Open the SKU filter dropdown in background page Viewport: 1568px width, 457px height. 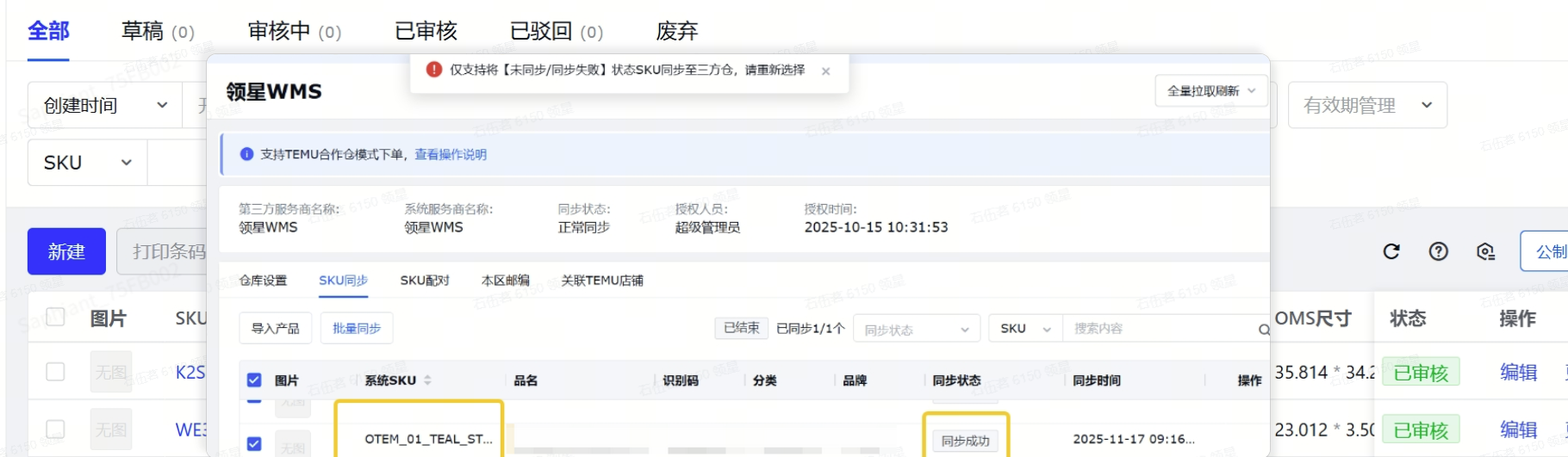(88, 163)
